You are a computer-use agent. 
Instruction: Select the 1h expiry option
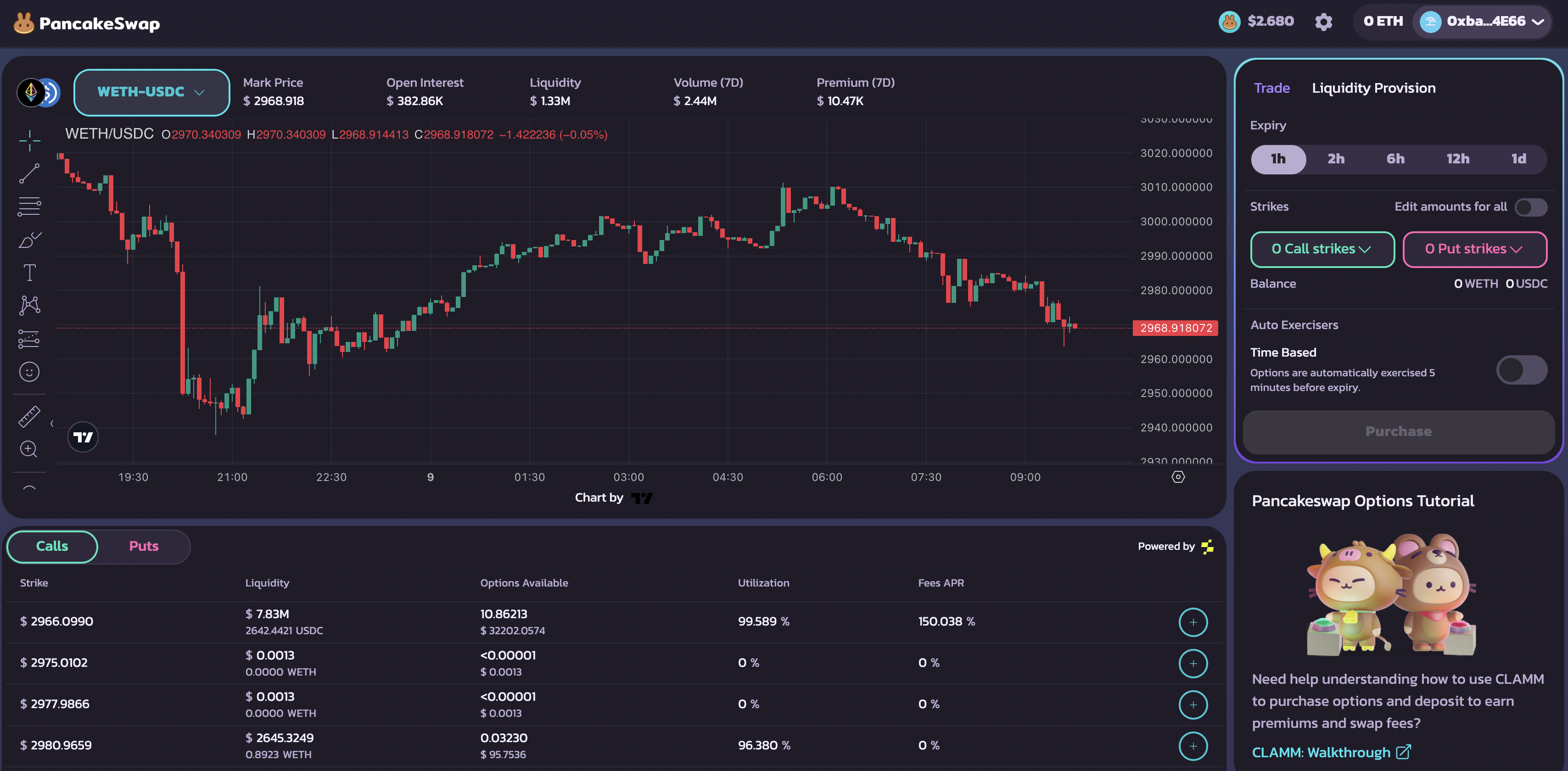(1277, 159)
